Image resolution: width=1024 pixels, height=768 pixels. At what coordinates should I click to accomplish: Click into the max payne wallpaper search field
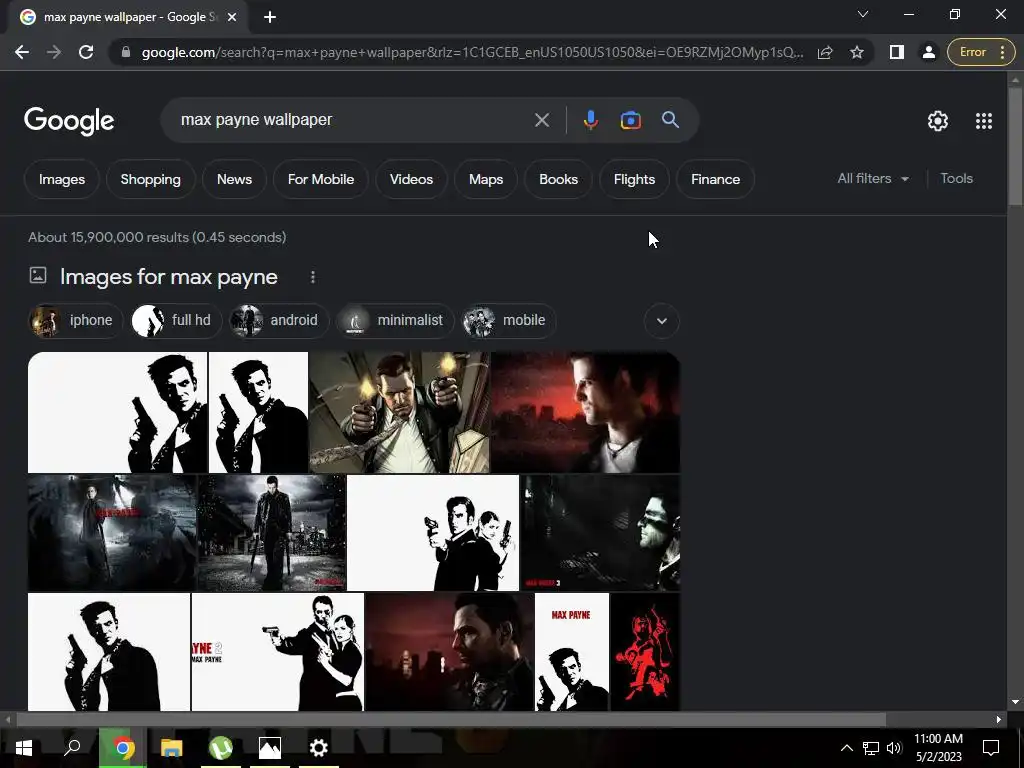353,120
